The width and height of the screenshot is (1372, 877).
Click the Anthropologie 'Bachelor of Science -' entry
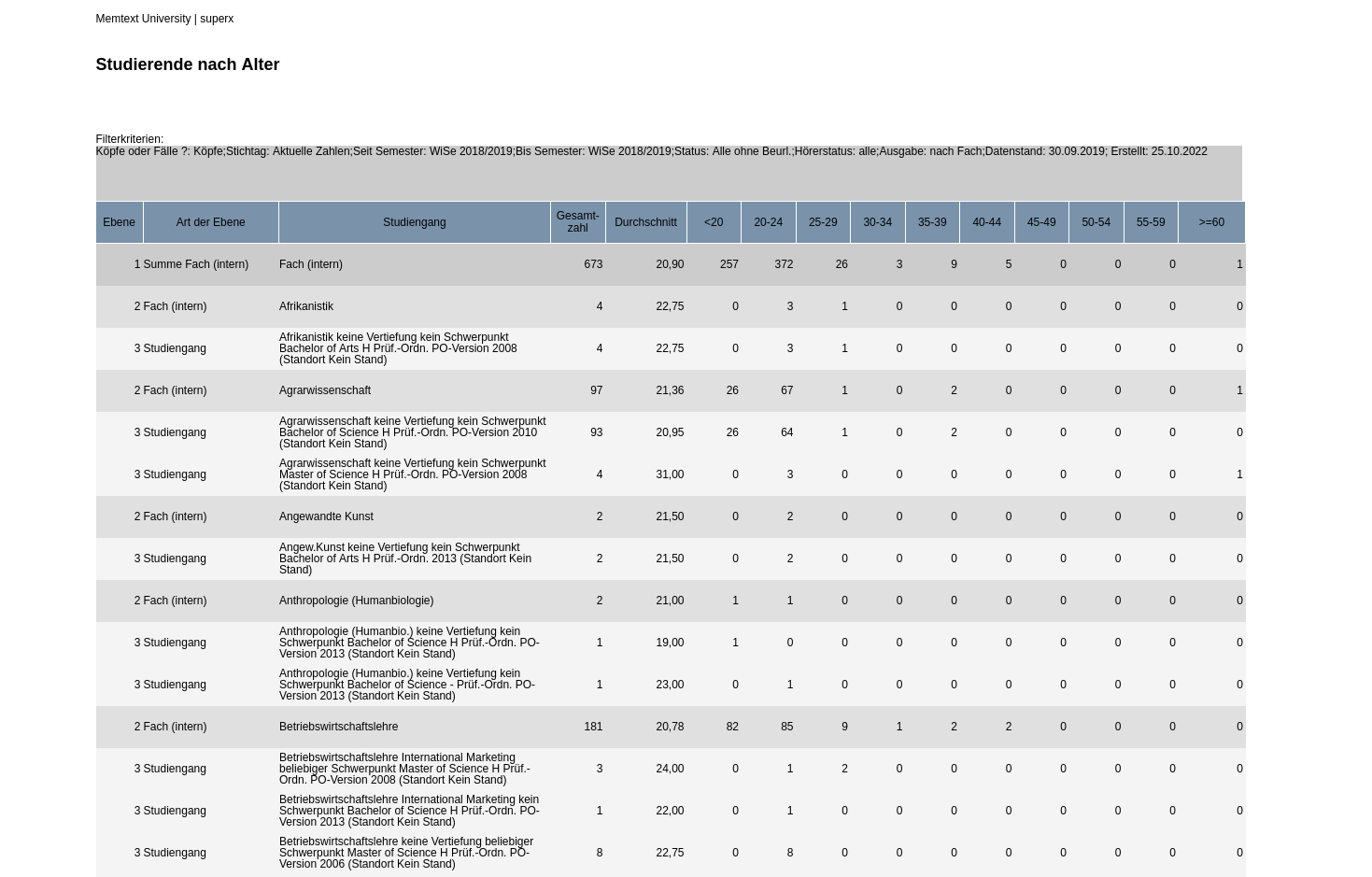(407, 685)
